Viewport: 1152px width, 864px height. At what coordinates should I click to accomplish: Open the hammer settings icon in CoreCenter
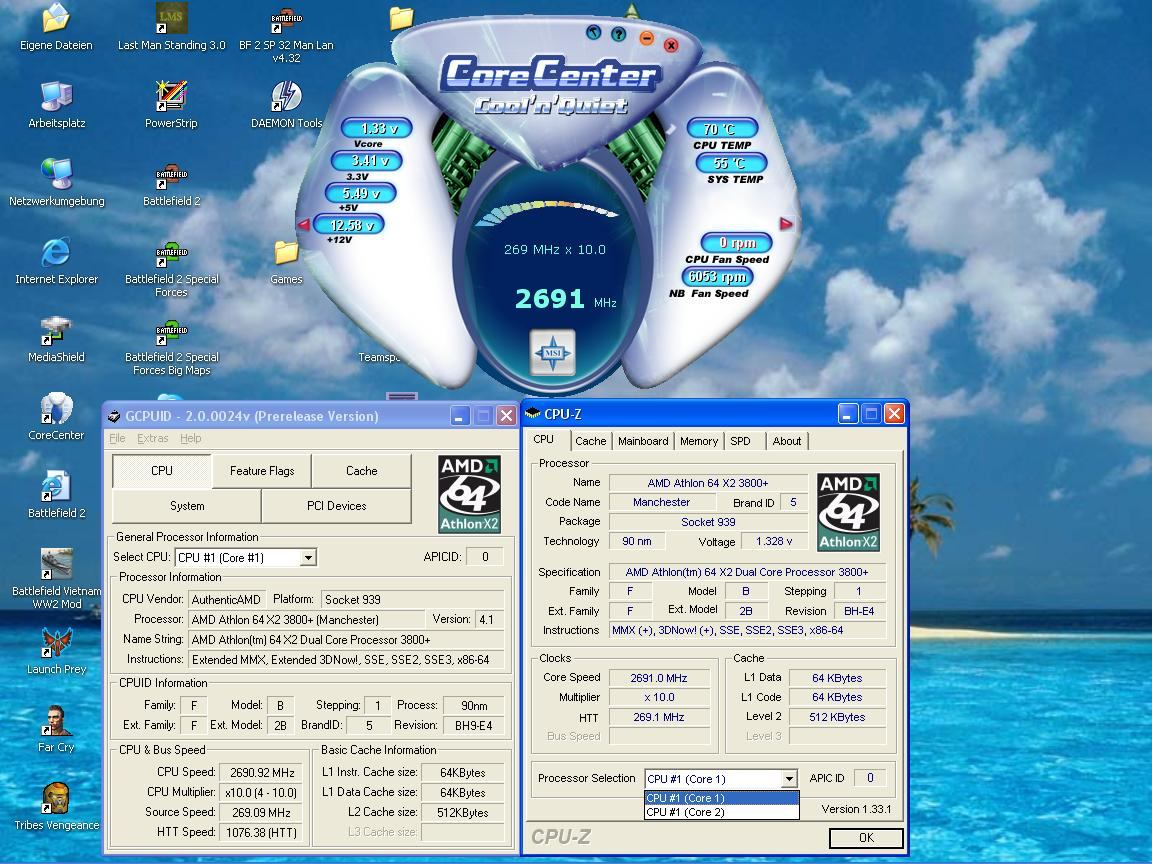594,32
